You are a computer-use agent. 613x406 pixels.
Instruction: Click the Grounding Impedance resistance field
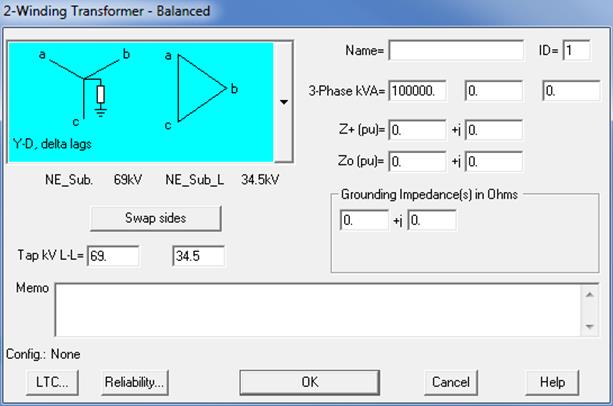[364, 220]
